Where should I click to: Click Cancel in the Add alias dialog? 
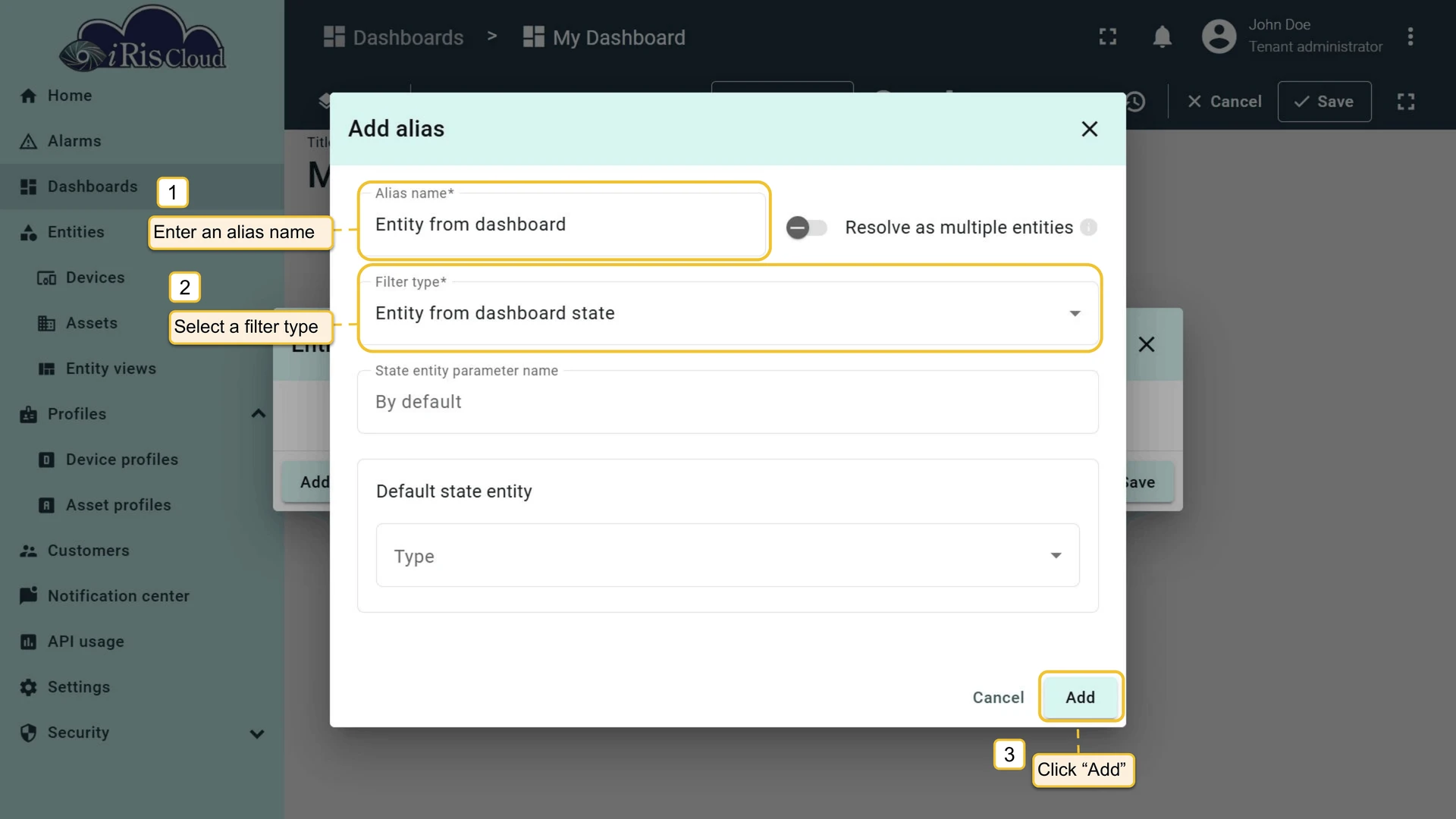coord(998,697)
